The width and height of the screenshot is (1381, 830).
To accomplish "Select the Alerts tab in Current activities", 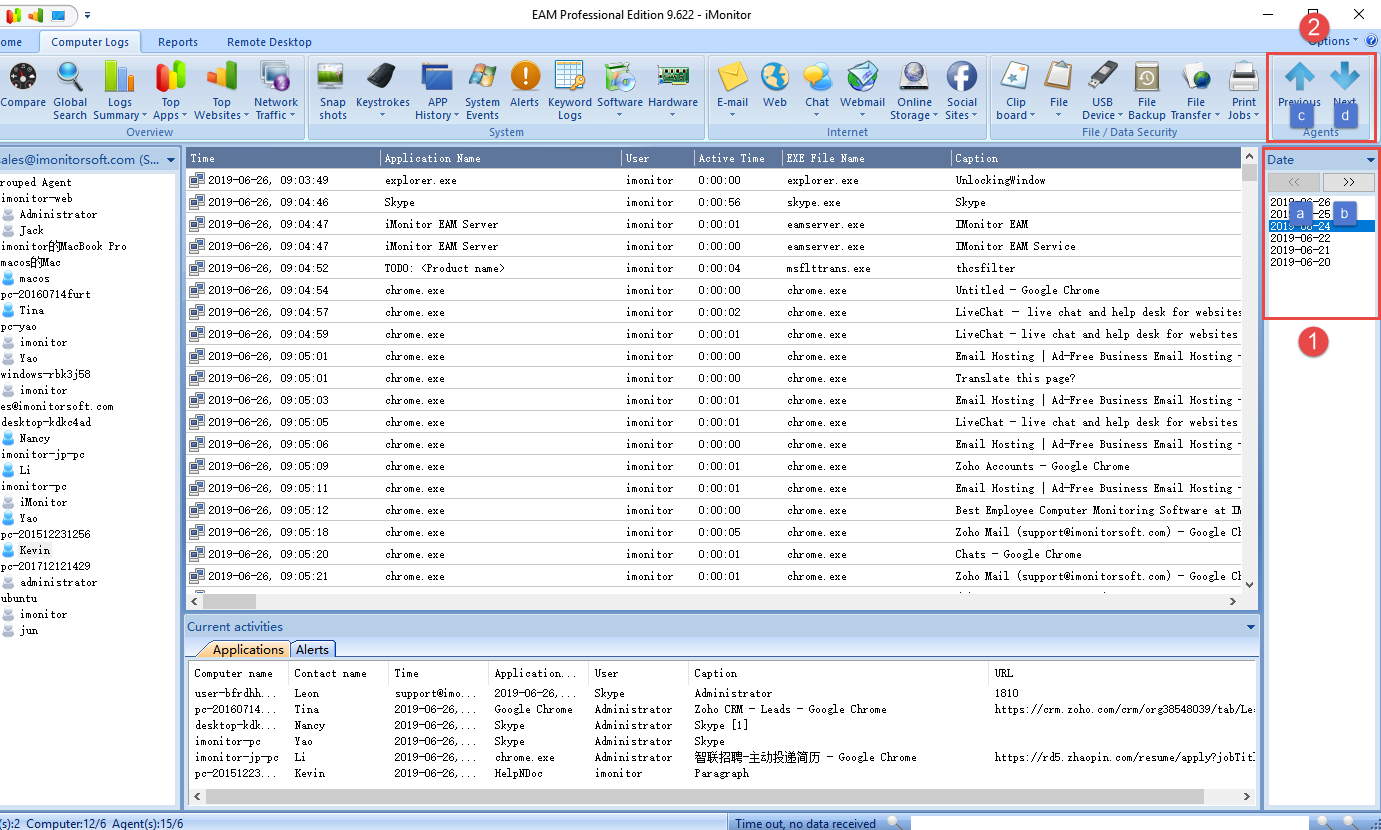I will point(312,650).
